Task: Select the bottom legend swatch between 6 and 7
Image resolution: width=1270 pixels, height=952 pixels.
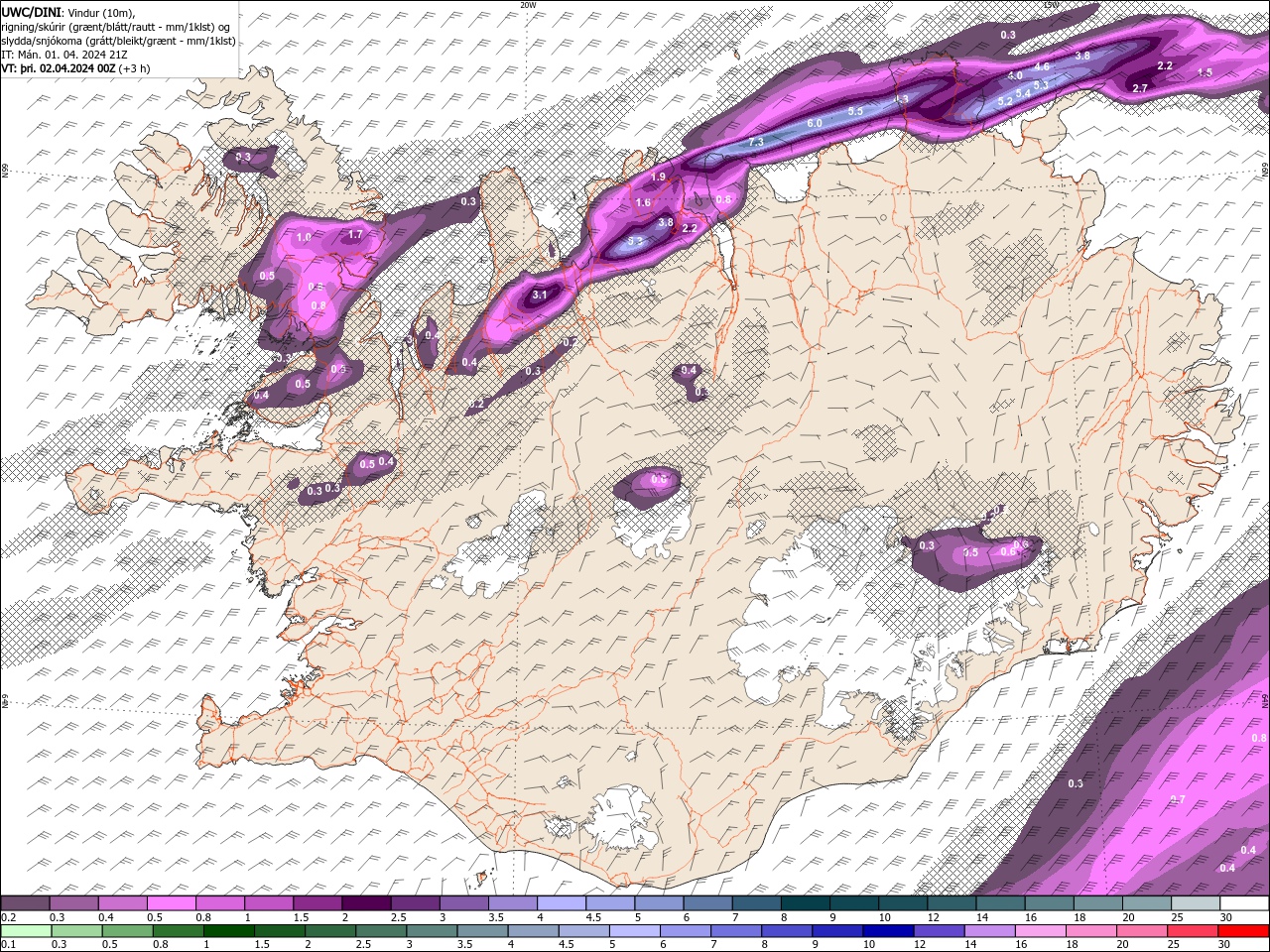Action: 685,931
